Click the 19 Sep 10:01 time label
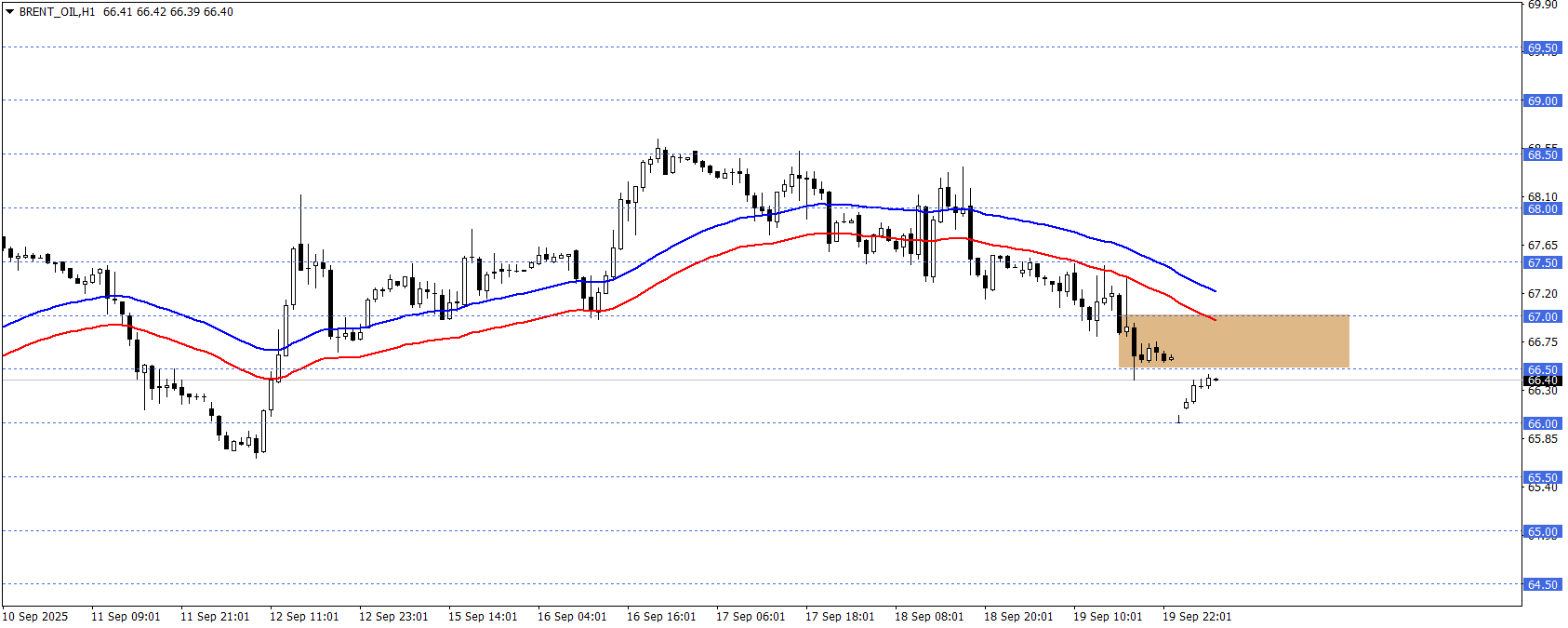Viewport: 1568px width, 628px height. (x=1108, y=616)
